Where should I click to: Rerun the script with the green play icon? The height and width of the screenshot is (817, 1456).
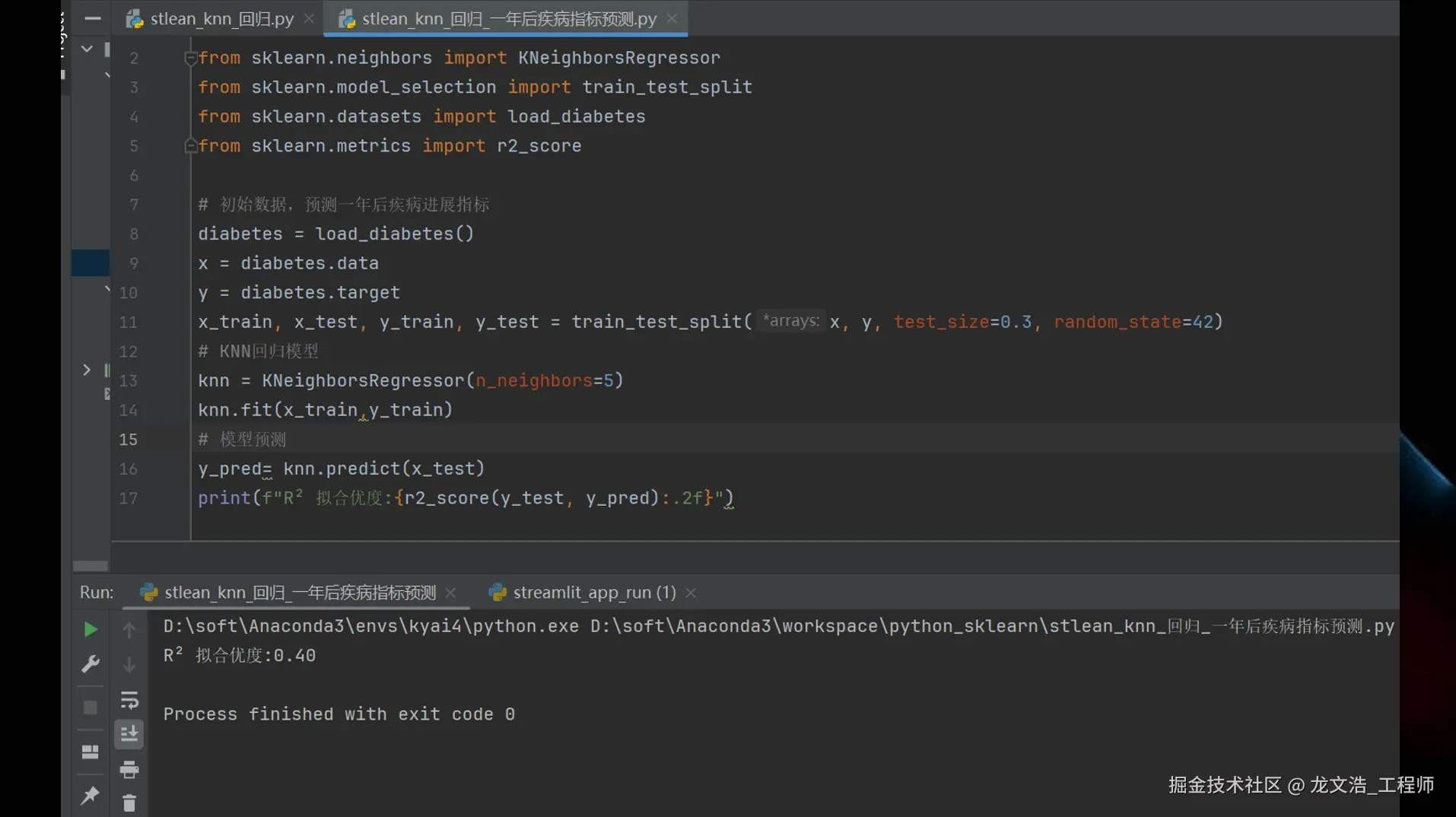[x=90, y=629]
